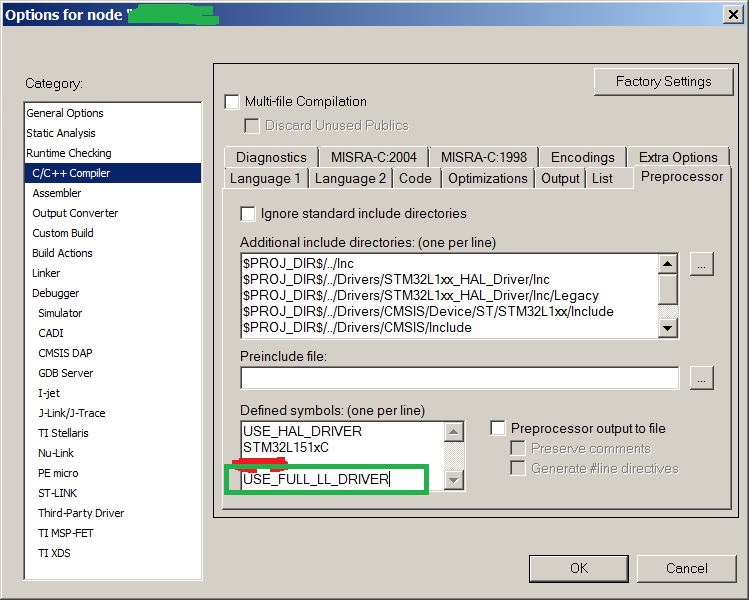This screenshot has height=600, width=749.
Task: Select the Language 2 tab
Action: (x=350, y=178)
